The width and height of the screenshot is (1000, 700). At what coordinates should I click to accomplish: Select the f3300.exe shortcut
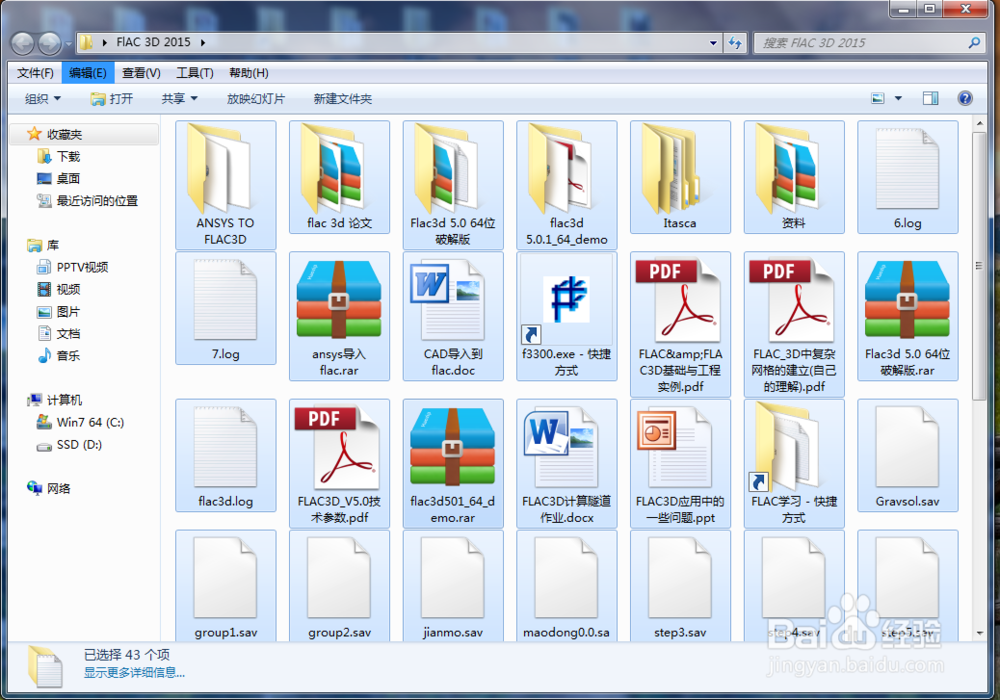click(566, 316)
